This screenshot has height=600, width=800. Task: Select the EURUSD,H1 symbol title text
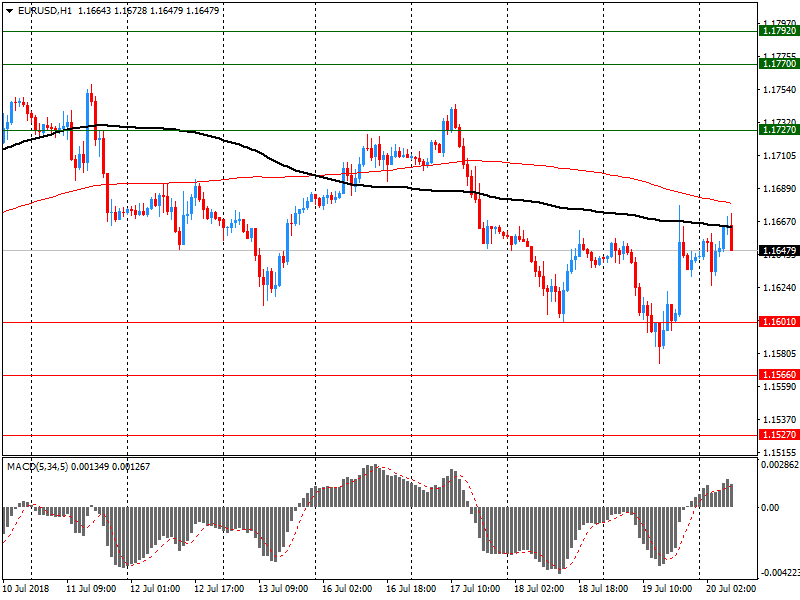click(45, 10)
